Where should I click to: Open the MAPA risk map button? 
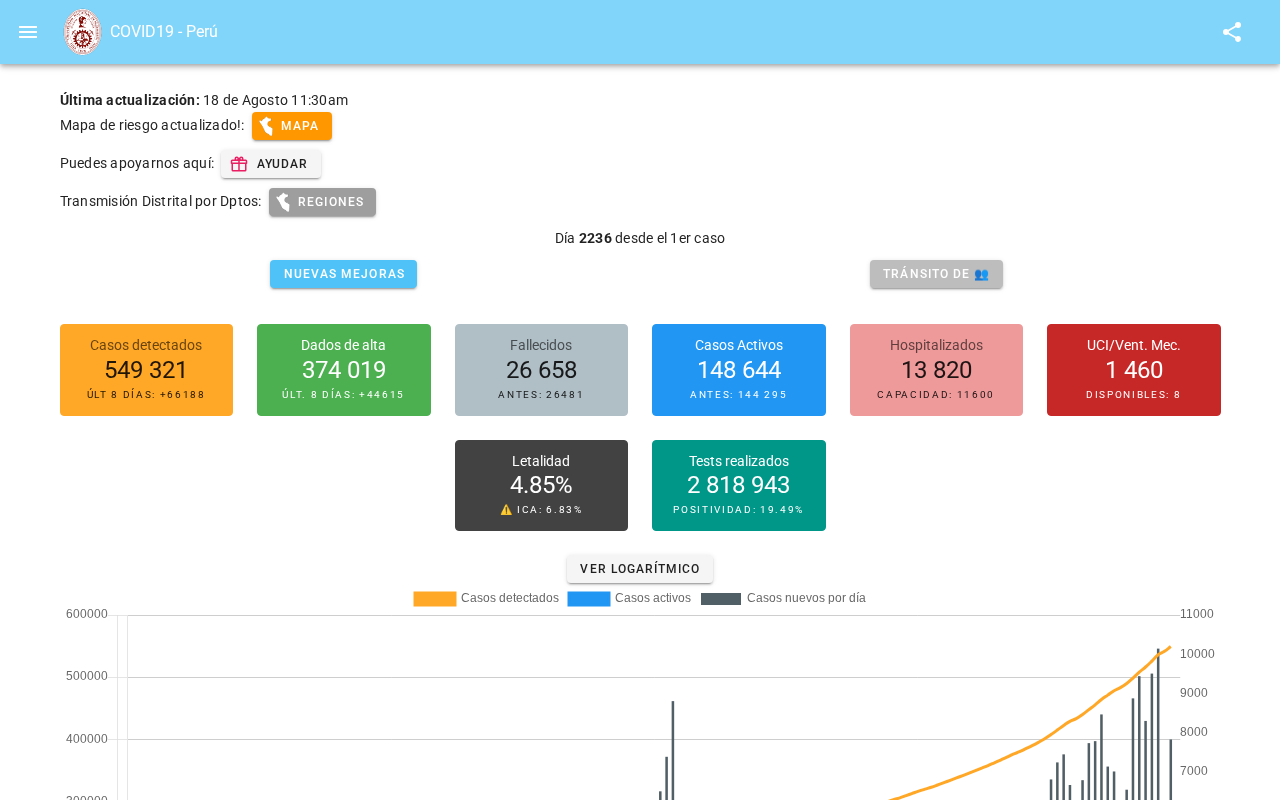[292, 126]
